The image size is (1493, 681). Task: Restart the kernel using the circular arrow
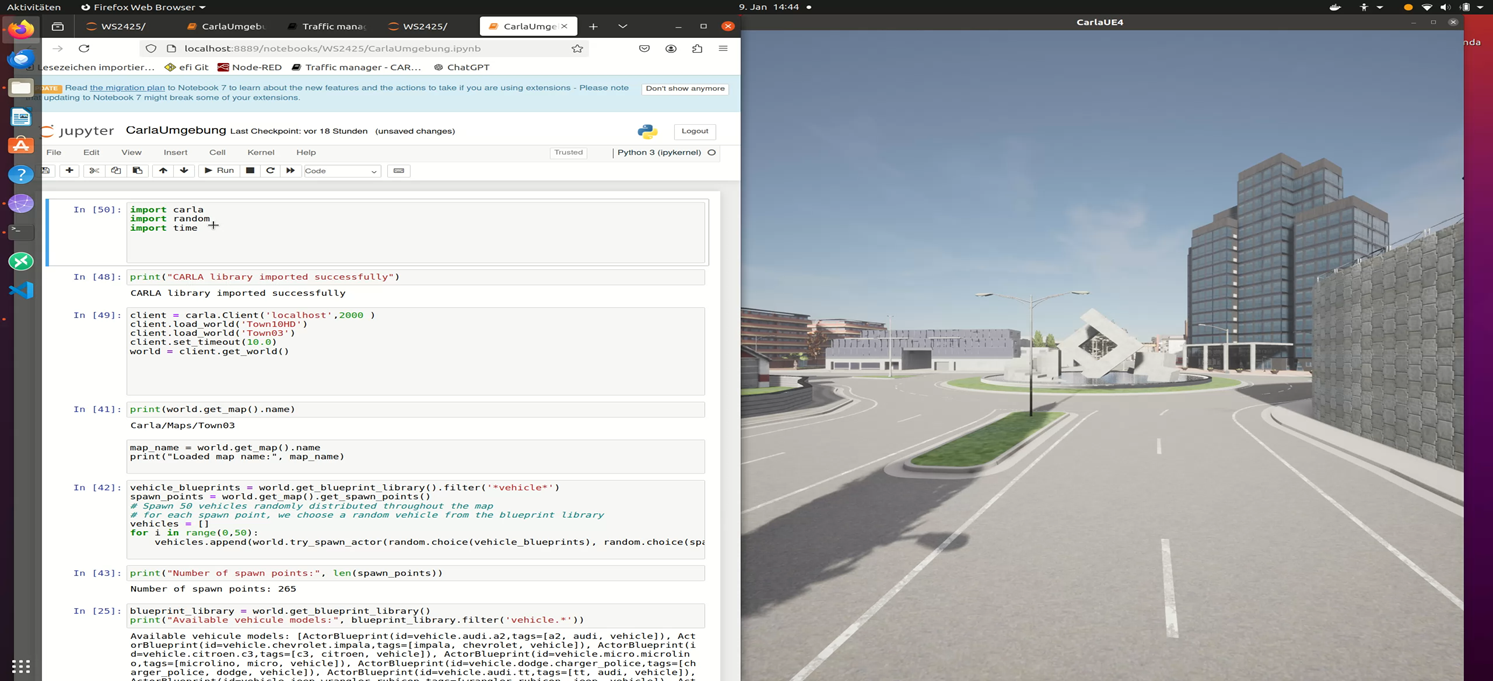270,171
